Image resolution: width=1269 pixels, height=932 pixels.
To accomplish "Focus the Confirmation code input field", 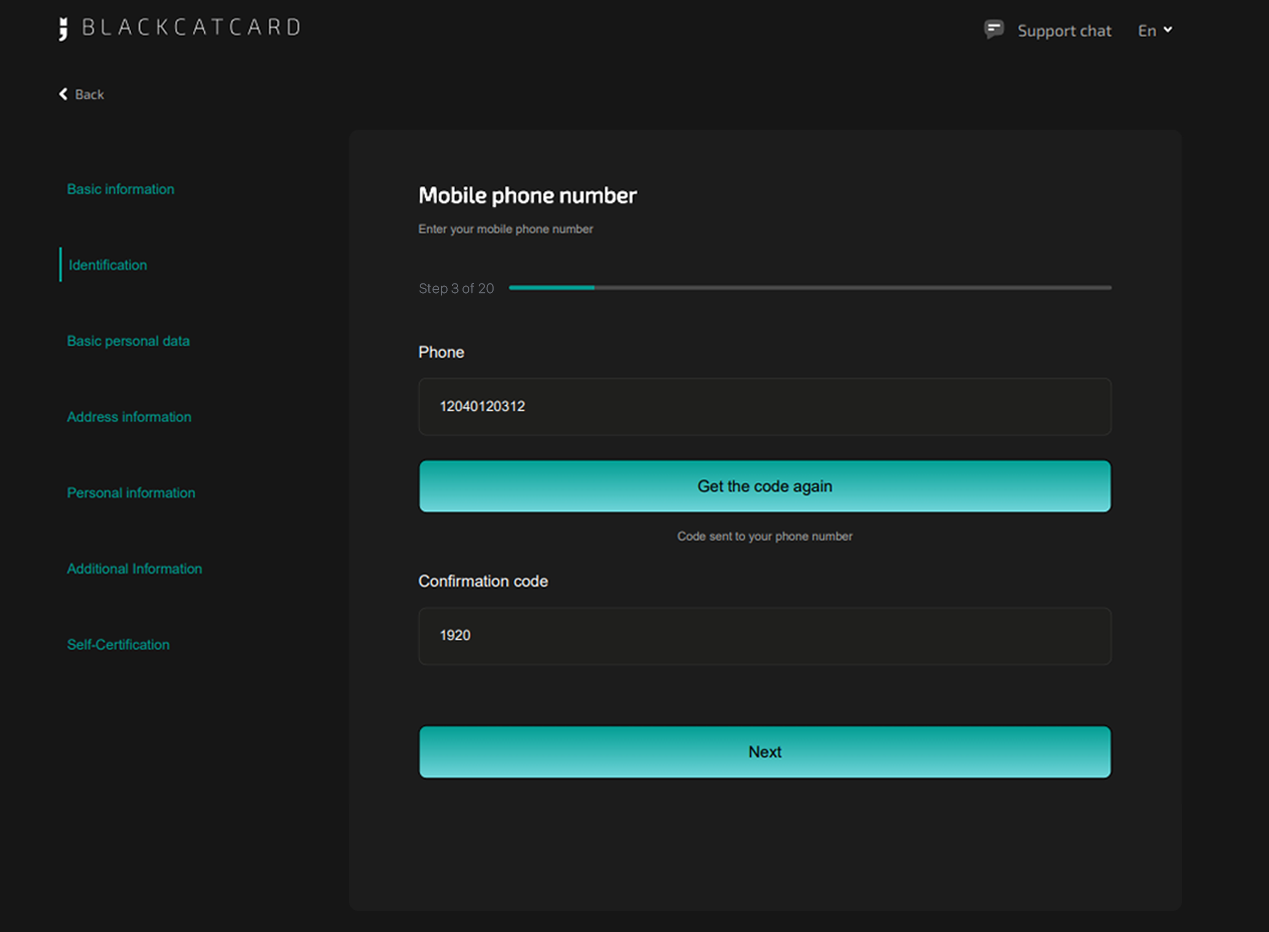I will 765,636.
